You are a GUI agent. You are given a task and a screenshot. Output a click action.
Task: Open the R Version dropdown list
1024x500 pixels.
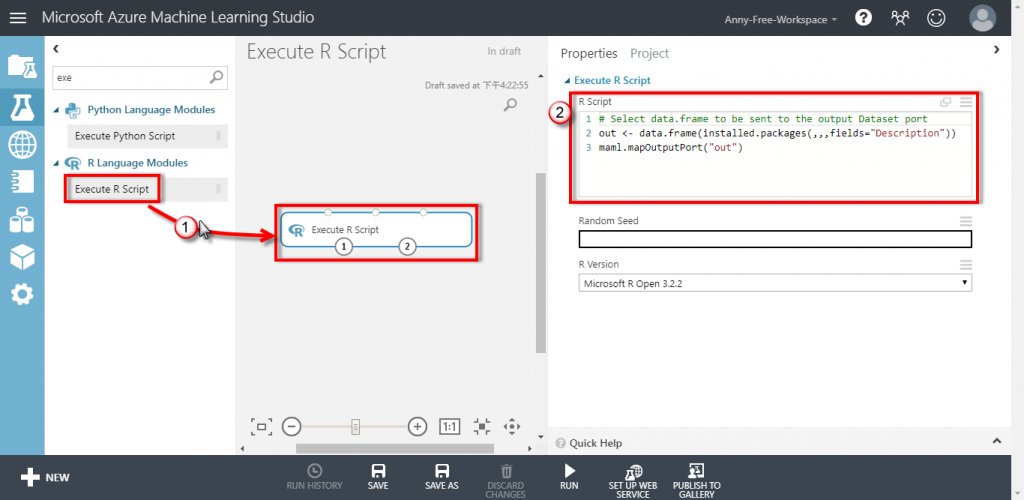coord(775,283)
